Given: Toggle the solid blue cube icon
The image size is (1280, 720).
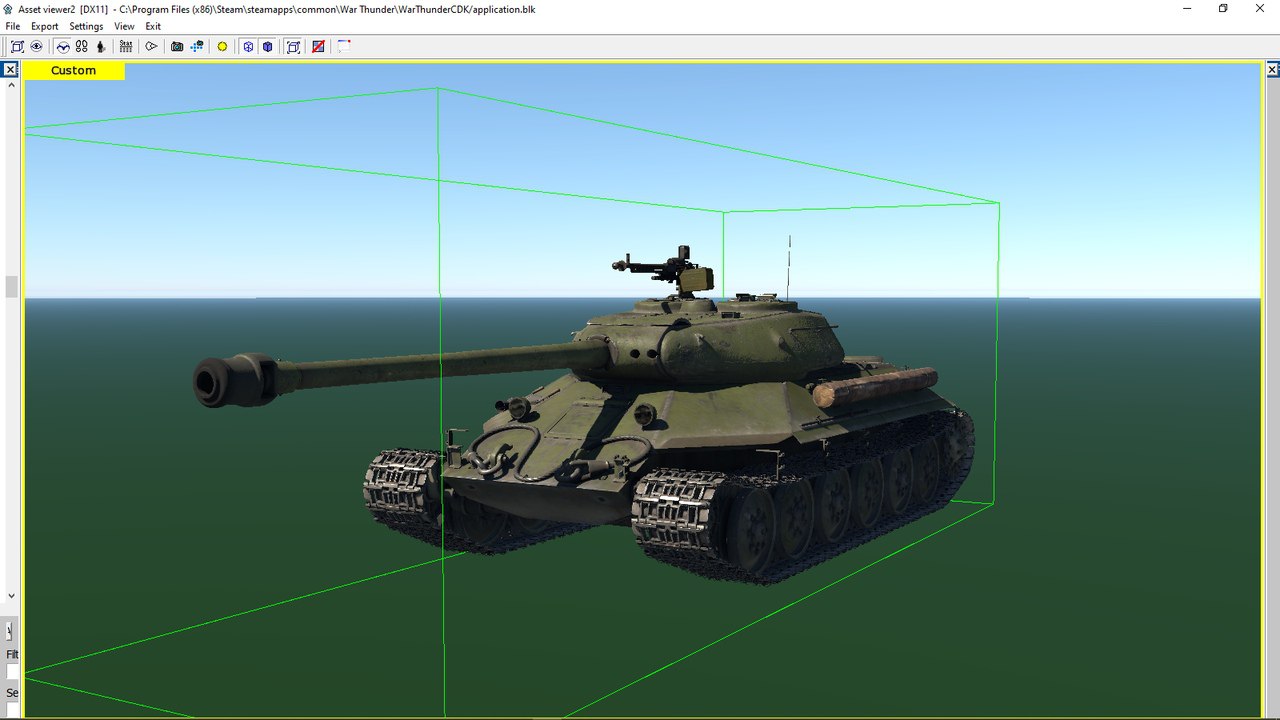Looking at the screenshot, I should click(268, 46).
